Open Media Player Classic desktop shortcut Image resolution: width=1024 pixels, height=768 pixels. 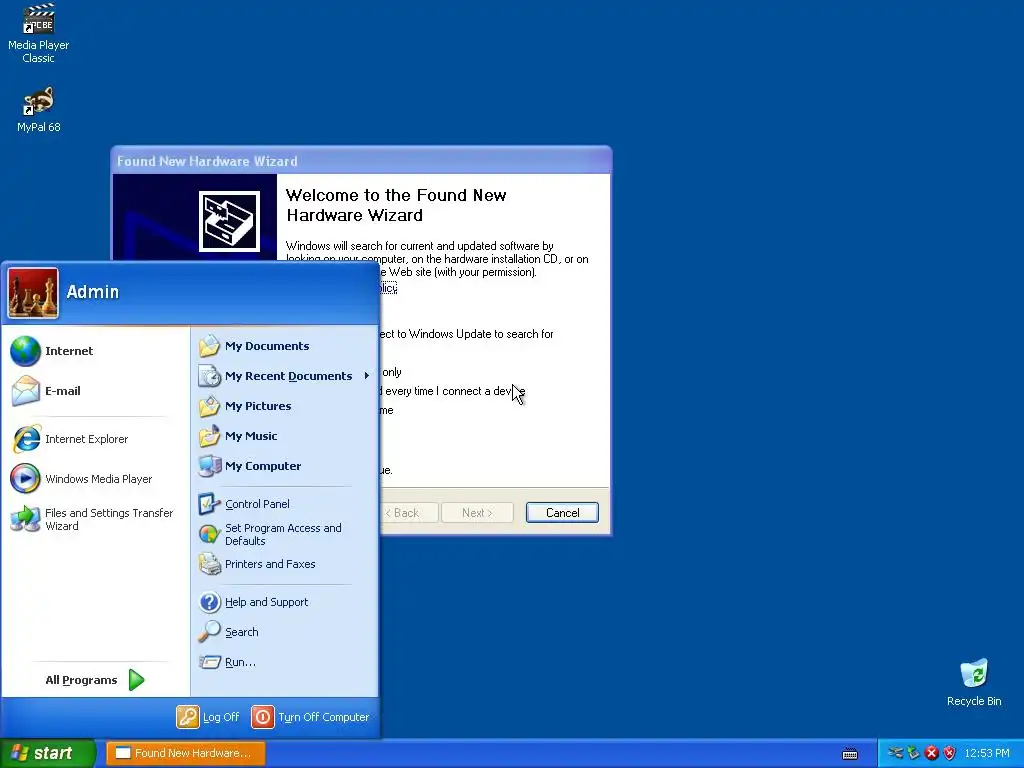pos(39,33)
